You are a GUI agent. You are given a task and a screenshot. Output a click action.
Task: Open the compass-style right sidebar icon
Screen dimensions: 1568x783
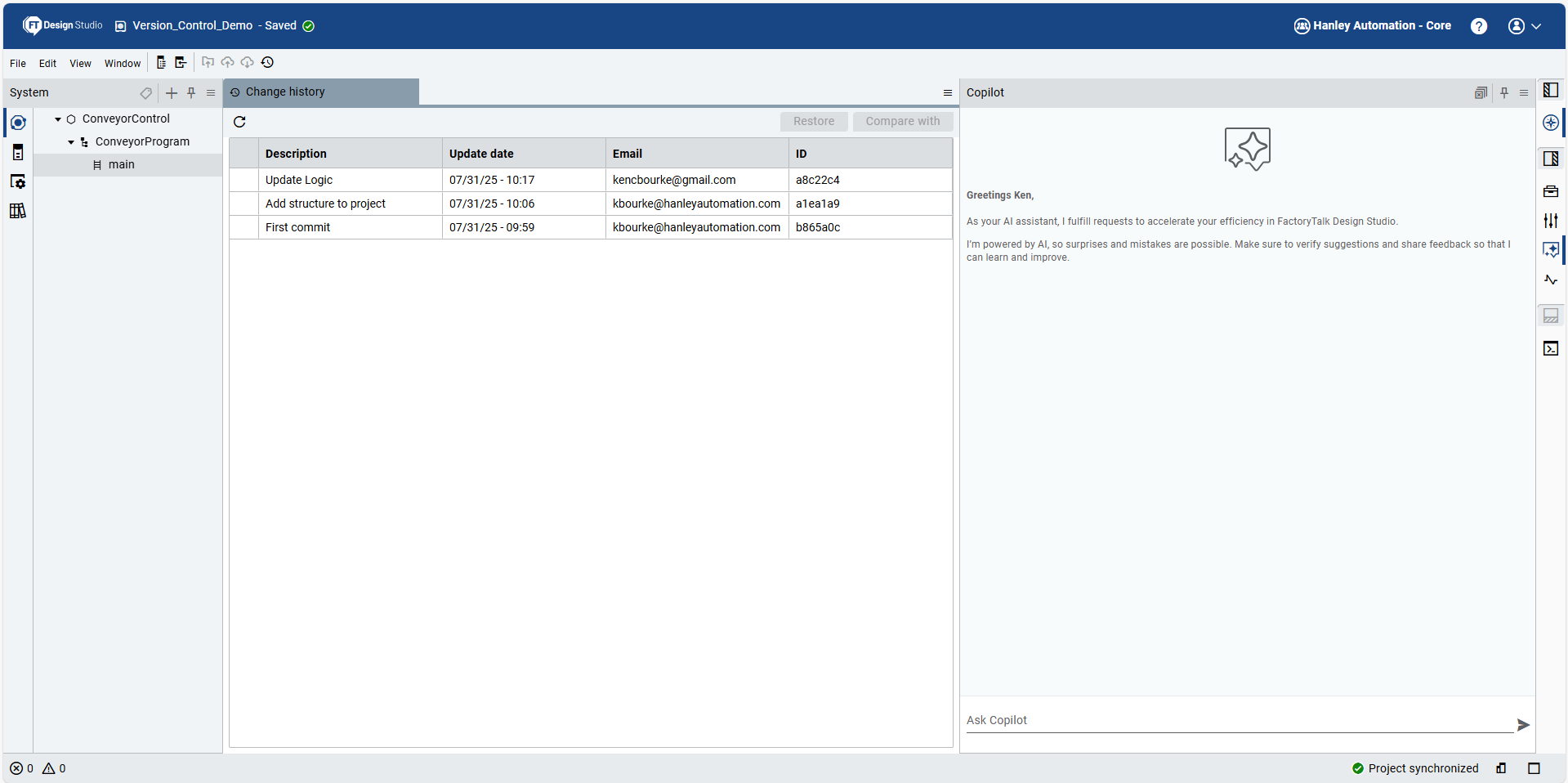[x=1551, y=123]
